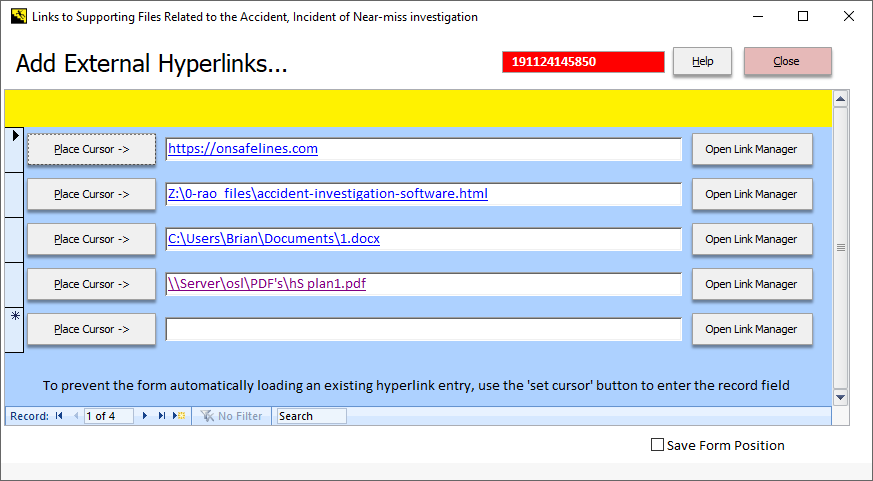Enable Save Form Position checkbox
This screenshot has width=873, height=481.
click(x=658, y=445)
